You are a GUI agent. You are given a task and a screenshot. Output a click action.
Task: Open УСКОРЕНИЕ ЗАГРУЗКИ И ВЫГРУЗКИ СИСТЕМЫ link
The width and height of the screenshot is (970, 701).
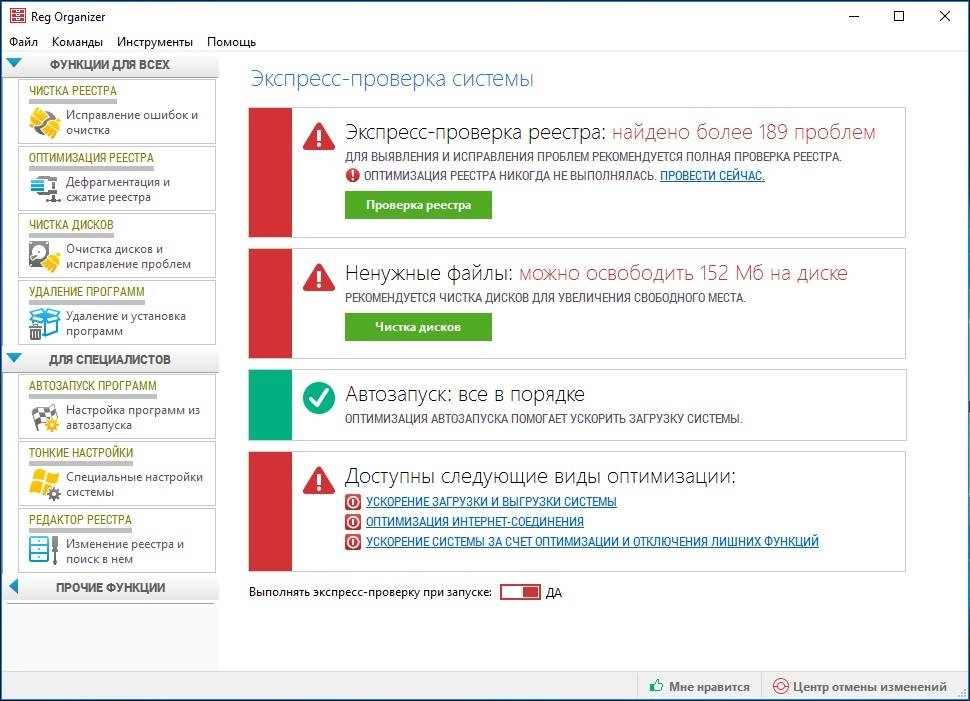coord(491,502)
